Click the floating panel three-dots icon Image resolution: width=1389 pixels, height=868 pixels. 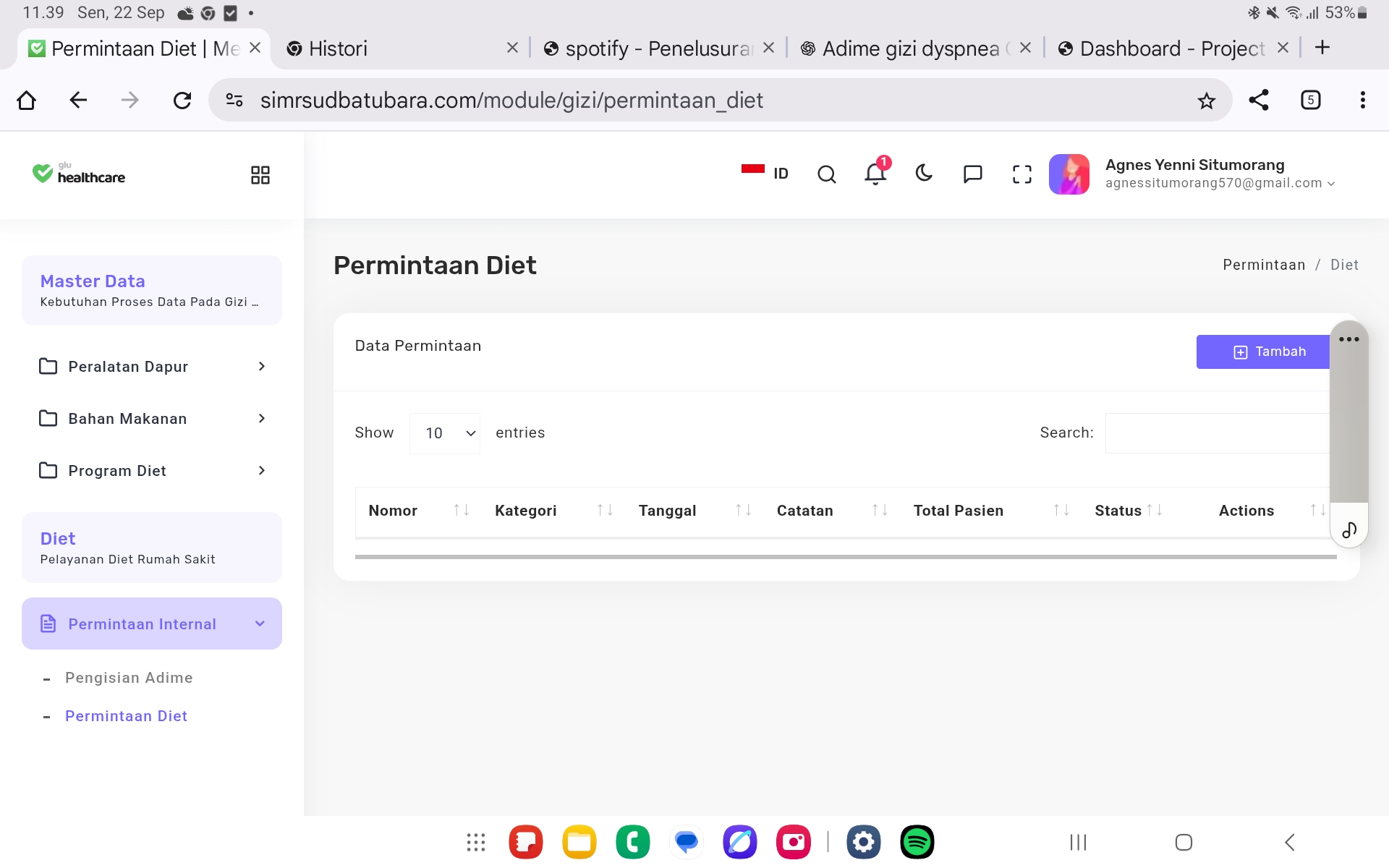coord(1348,339)
